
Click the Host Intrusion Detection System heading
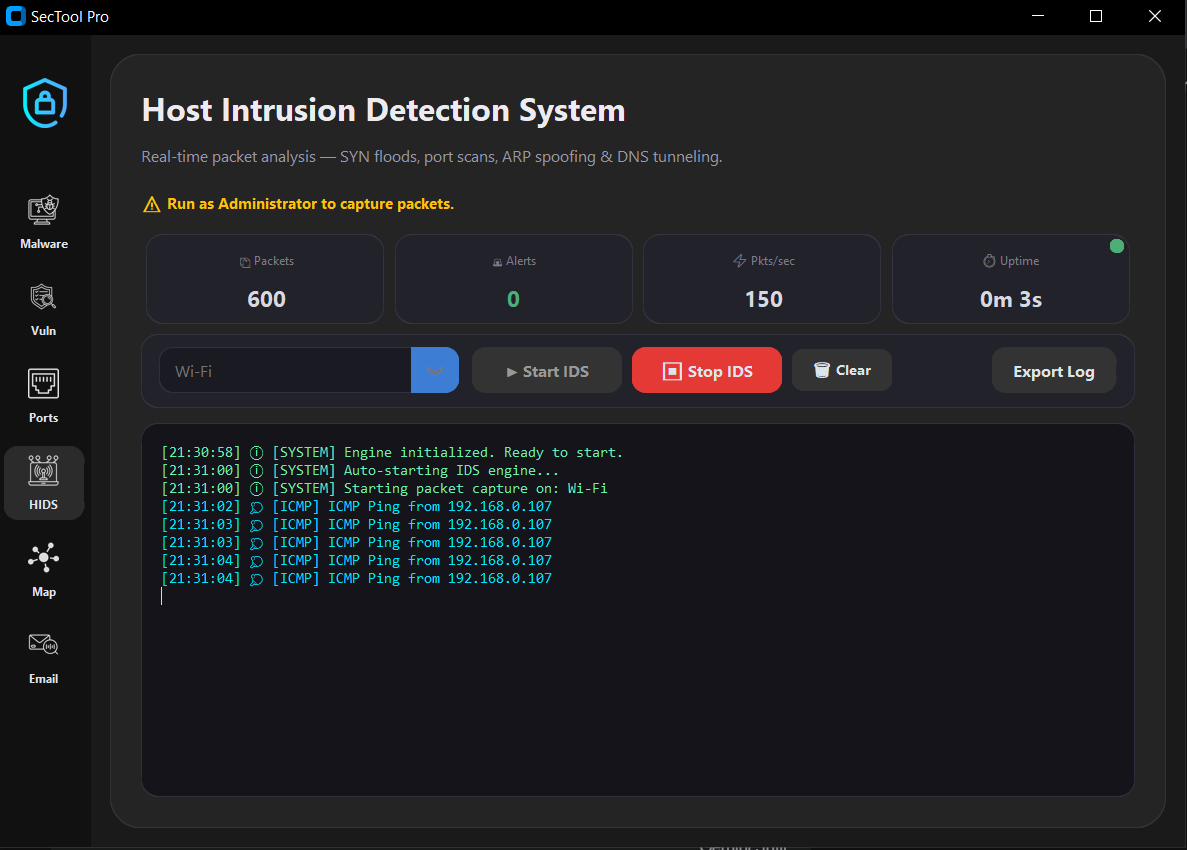384,111
